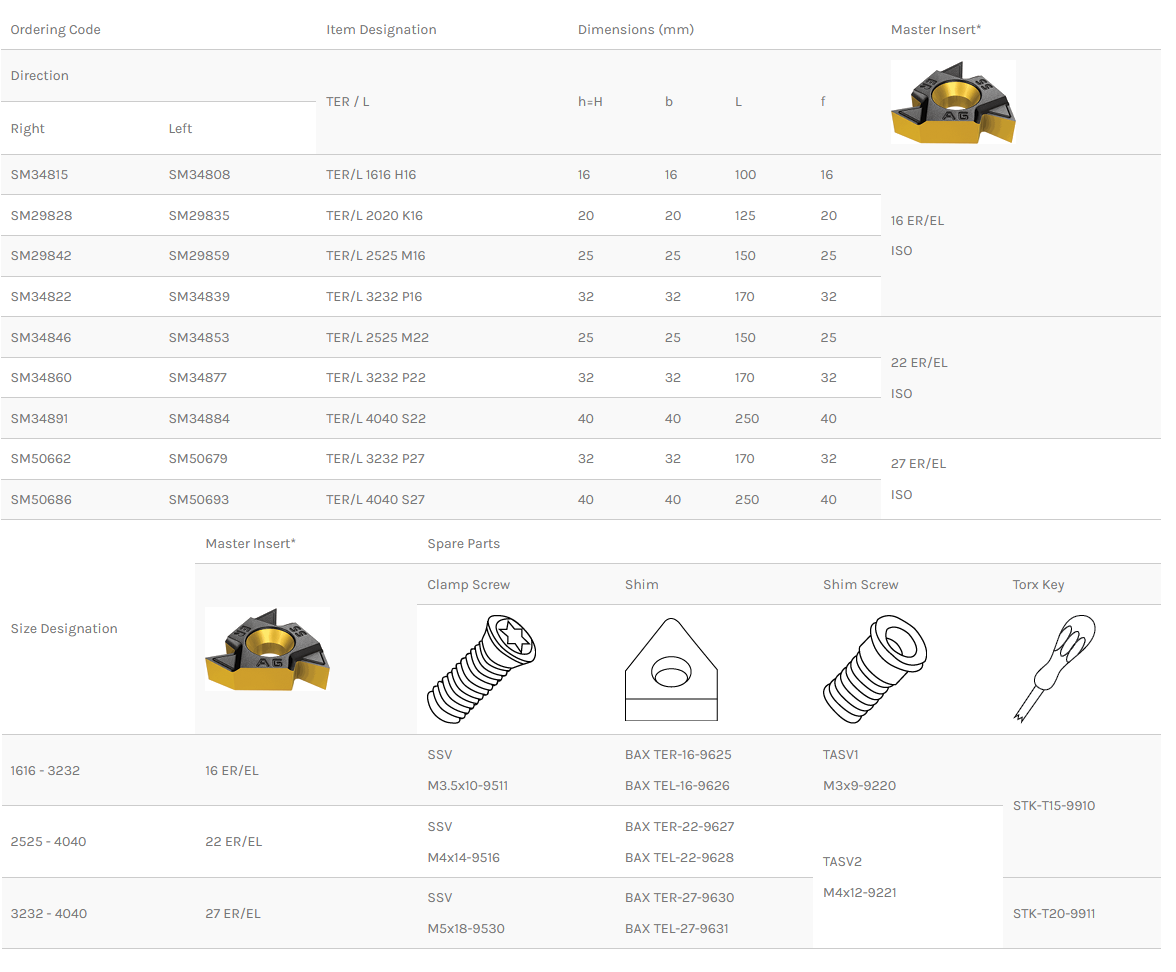The width and height of the screenshot is (1176, 972).
Task: Open the Master Insert photo in top table
Action: pos(953,102)
